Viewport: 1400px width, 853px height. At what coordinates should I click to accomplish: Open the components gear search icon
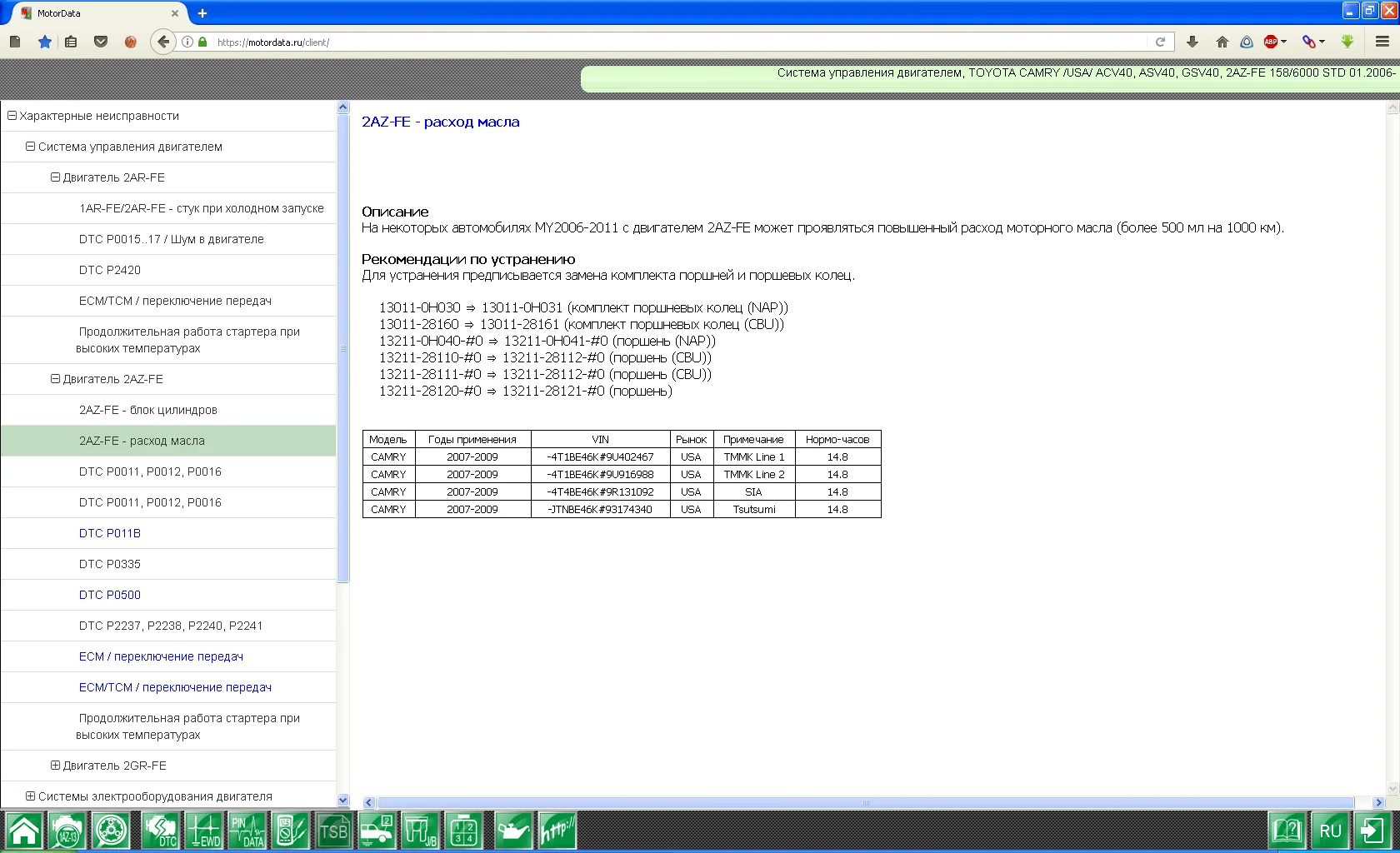(111, 831)
